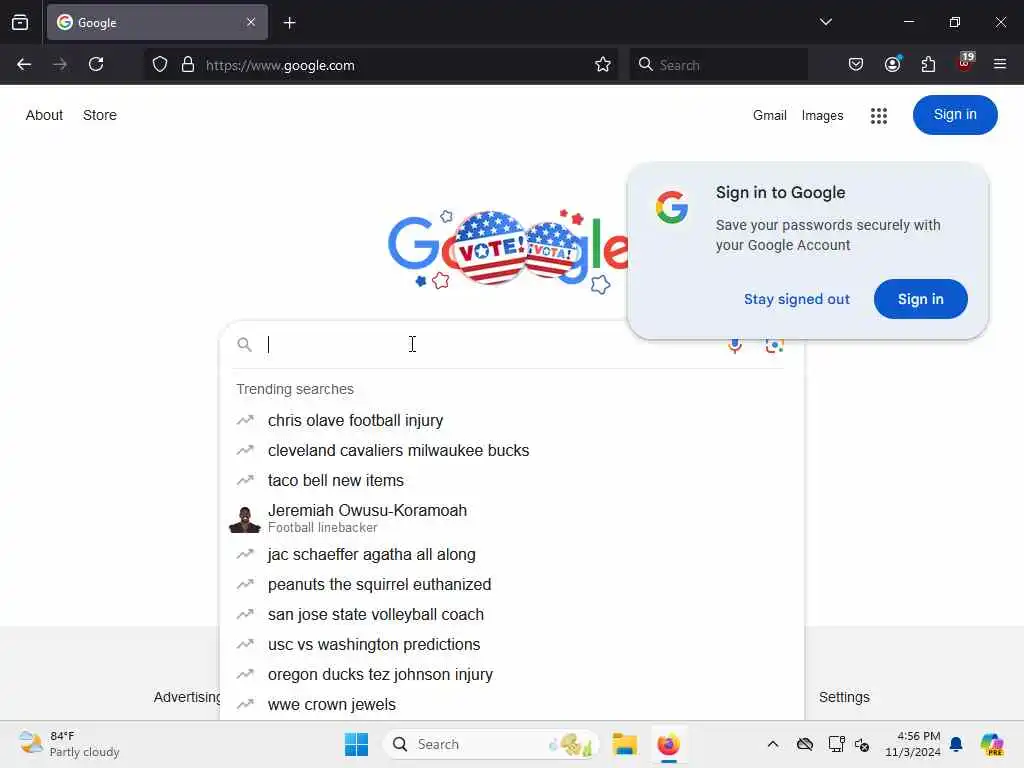The height and width of the screenshot is (768, 1024).
Task: Expand hidden system tray icons chevron
Action: [773, 744]
